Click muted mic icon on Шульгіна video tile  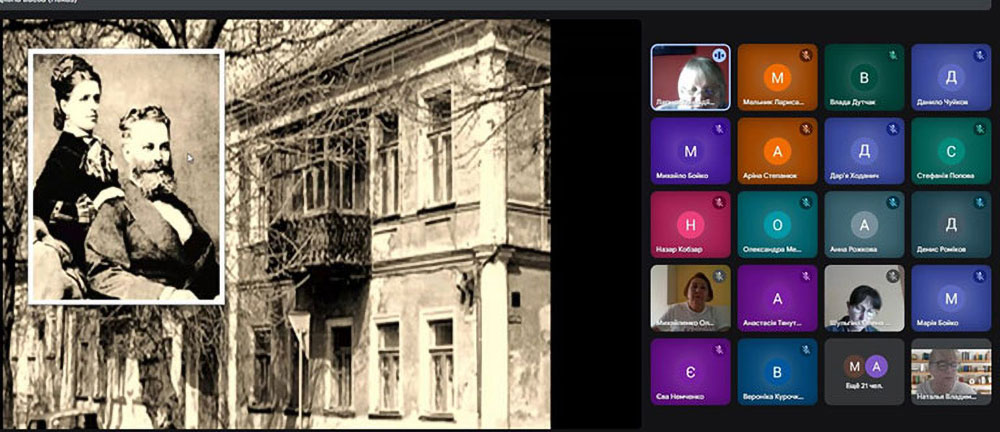pos(893,276)
